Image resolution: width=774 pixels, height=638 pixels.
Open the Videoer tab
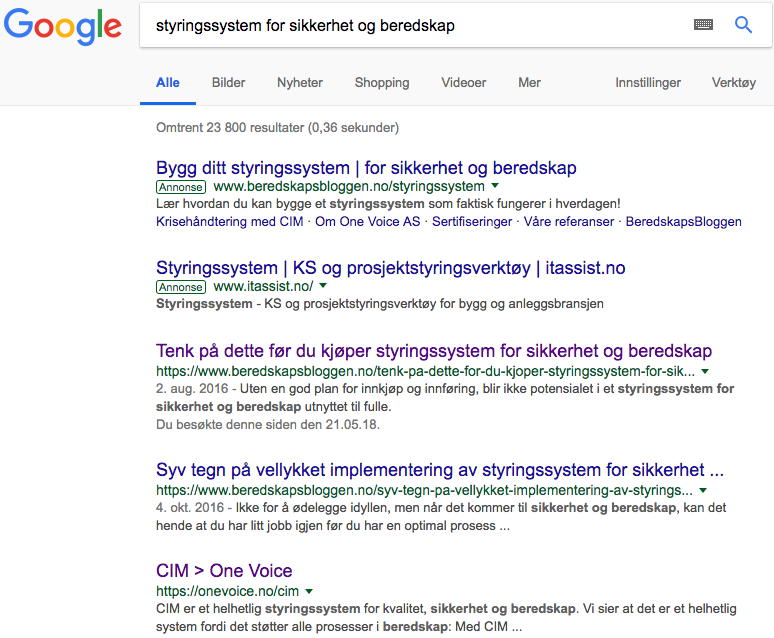464,82
